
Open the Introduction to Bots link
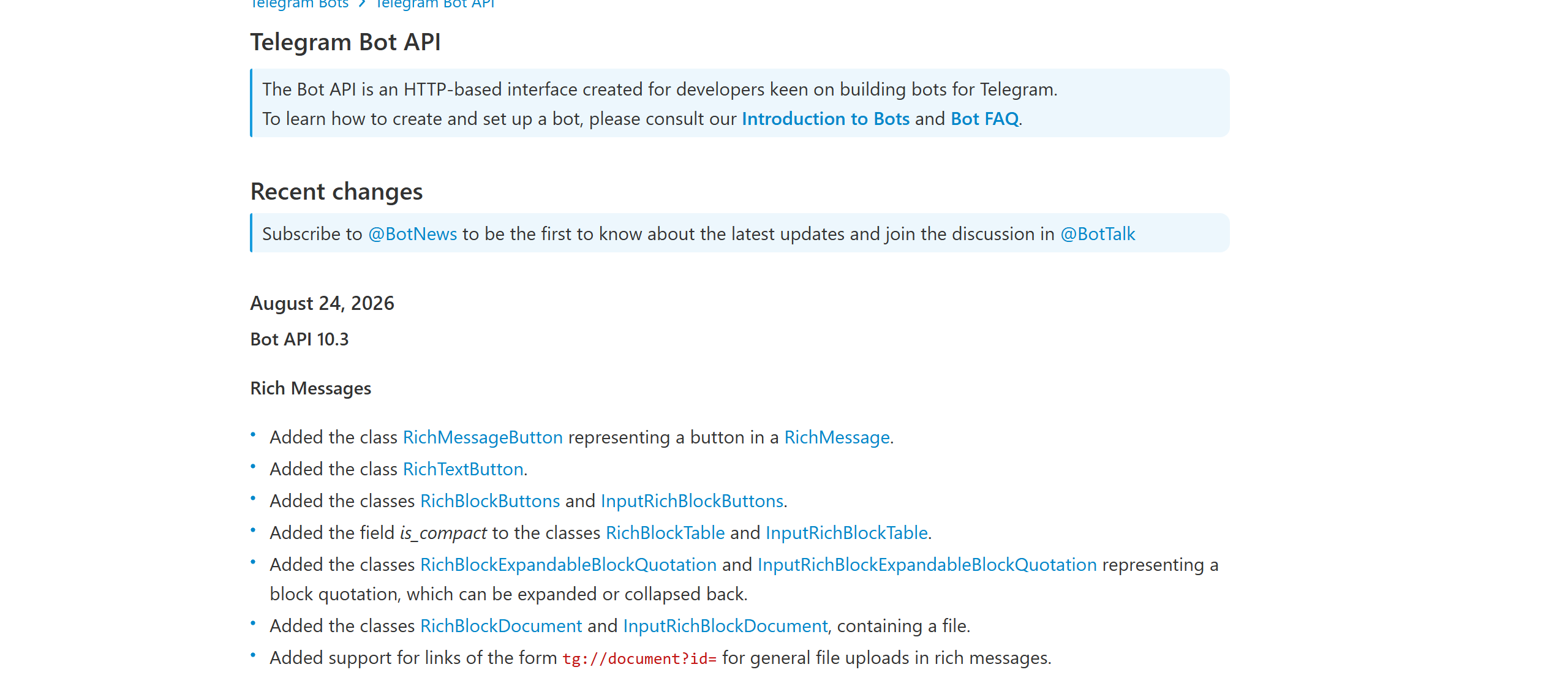point(826,119)
